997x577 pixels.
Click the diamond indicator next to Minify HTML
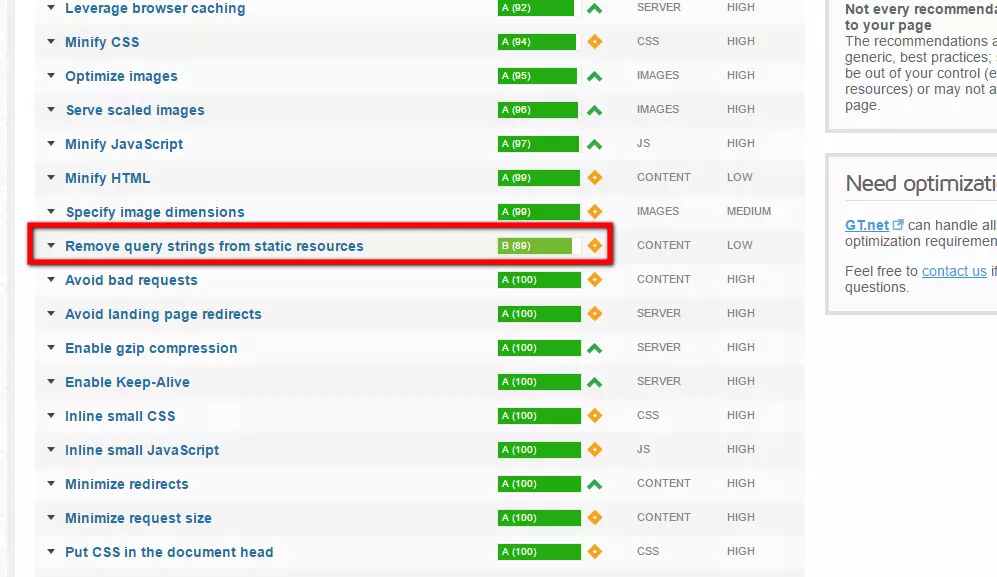click(x=596, y=177)
